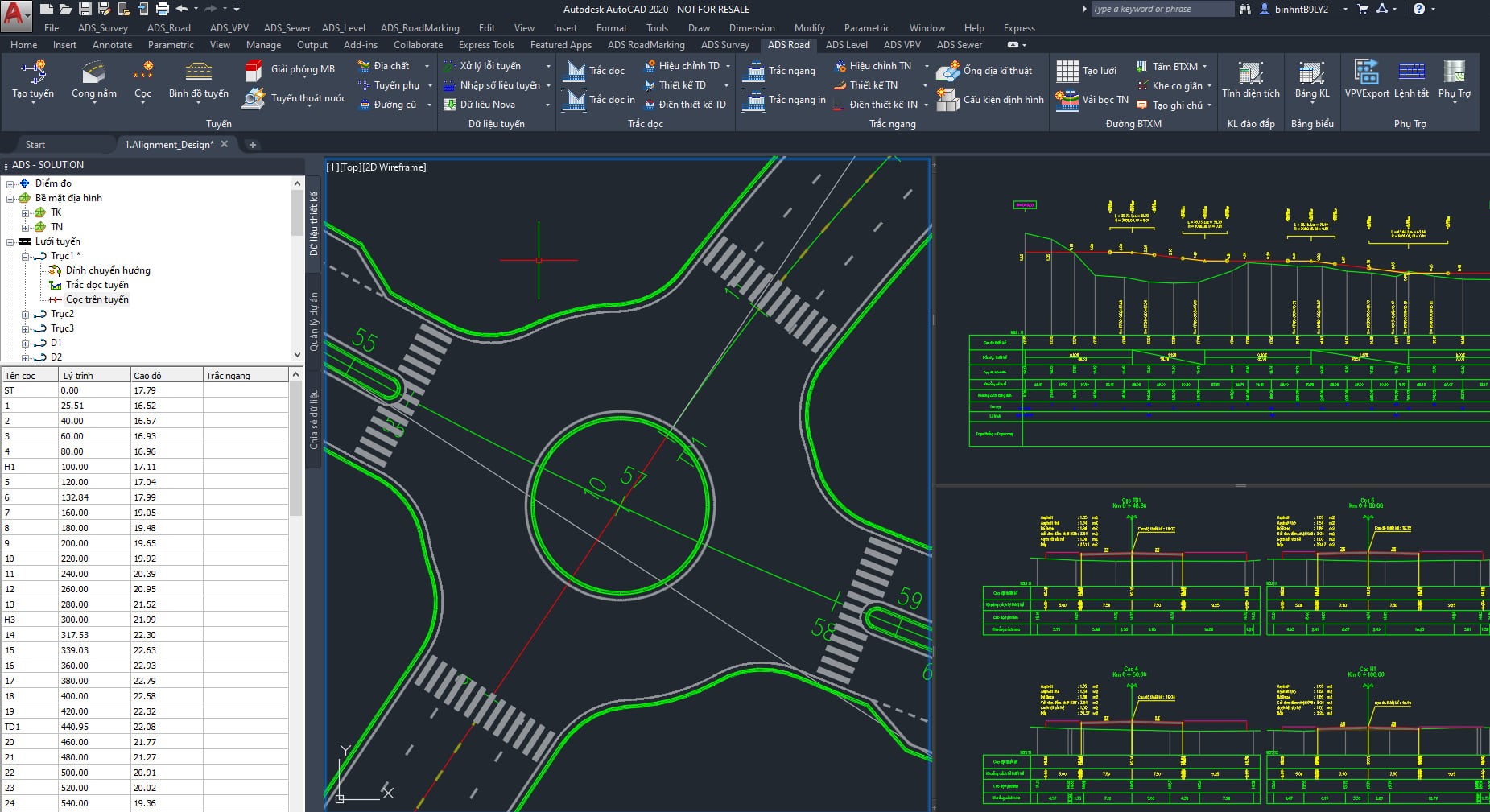The width and height of the screenshot is (1490, 812).
Task: Click the Giải phóng MB icon
Action: [254, 70]
